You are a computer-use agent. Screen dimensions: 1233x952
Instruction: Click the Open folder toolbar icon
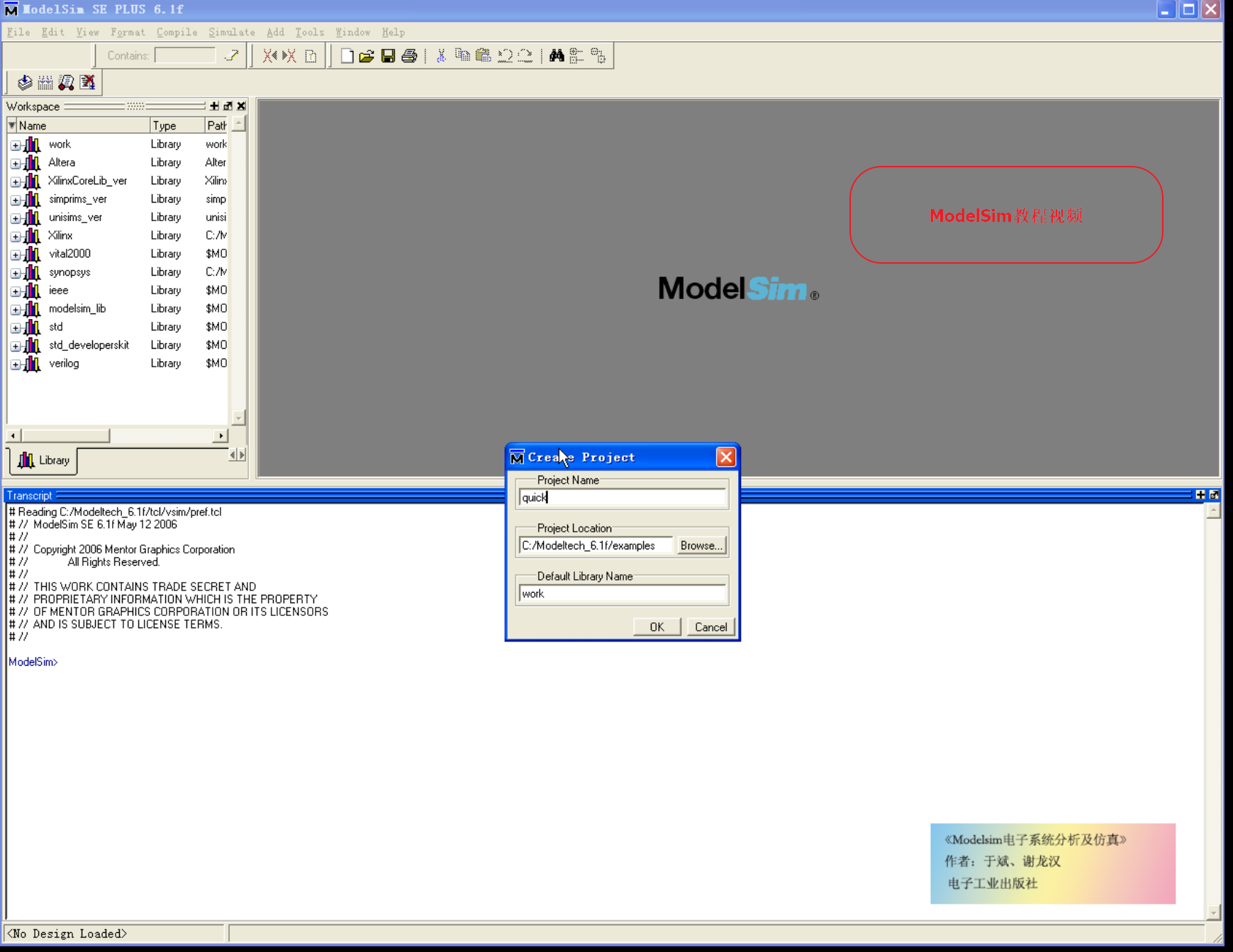pos(367,55)
